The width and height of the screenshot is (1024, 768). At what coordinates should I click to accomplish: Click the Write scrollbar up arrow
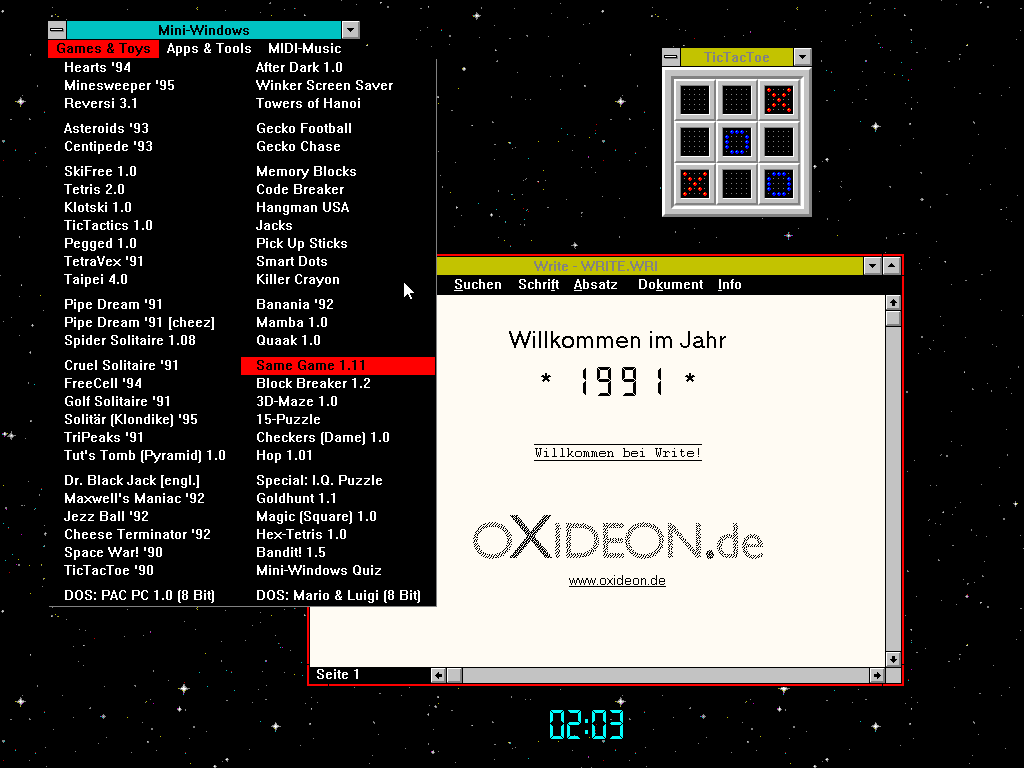[893, 302]
